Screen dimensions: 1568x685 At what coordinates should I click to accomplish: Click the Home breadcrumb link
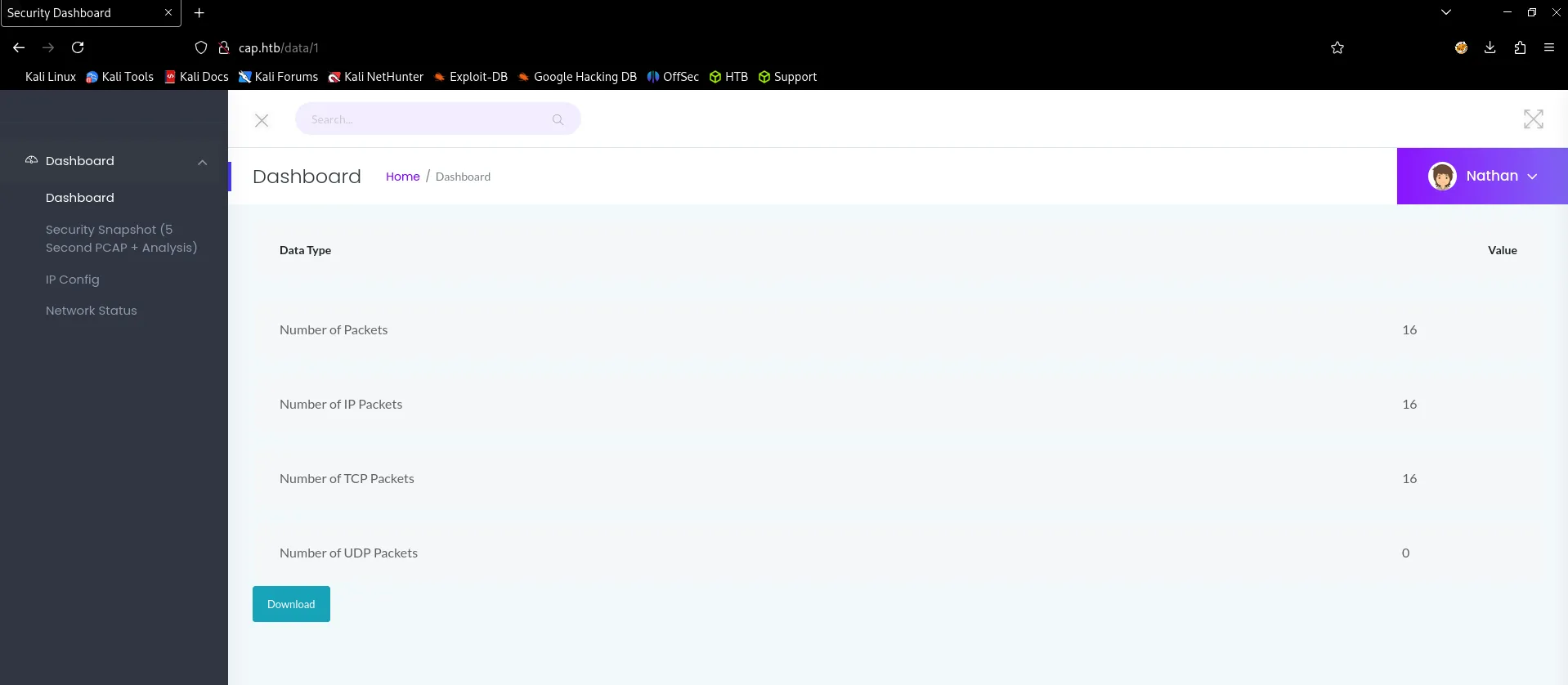point(403,177)
